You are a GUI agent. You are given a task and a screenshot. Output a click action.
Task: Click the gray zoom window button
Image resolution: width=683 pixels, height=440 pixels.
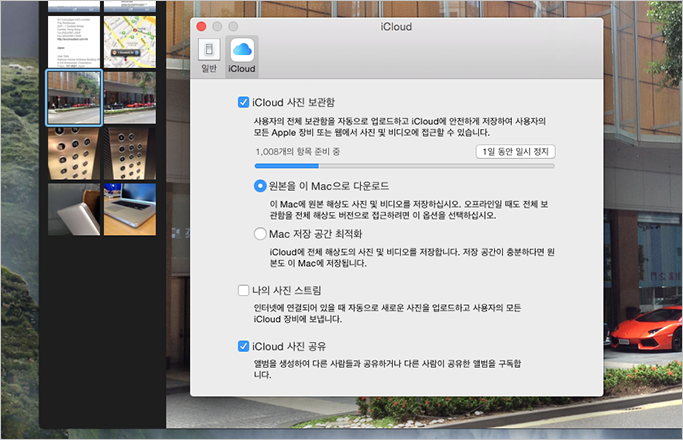coord(233,27)
